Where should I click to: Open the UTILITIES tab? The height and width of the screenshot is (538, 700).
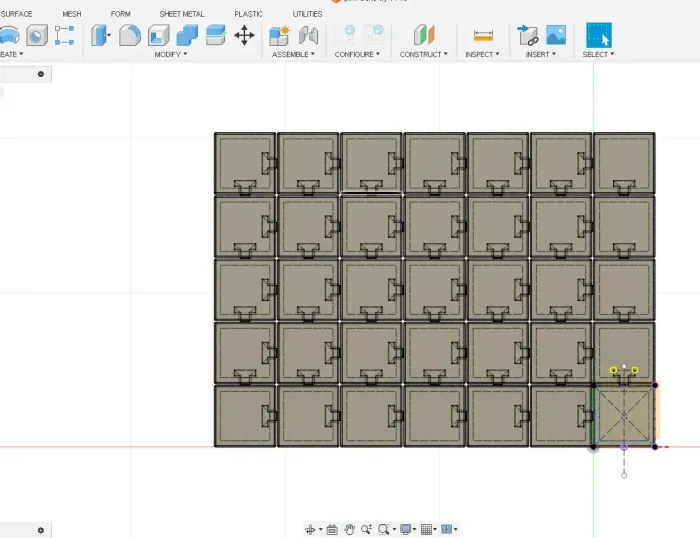click(307, 14)
